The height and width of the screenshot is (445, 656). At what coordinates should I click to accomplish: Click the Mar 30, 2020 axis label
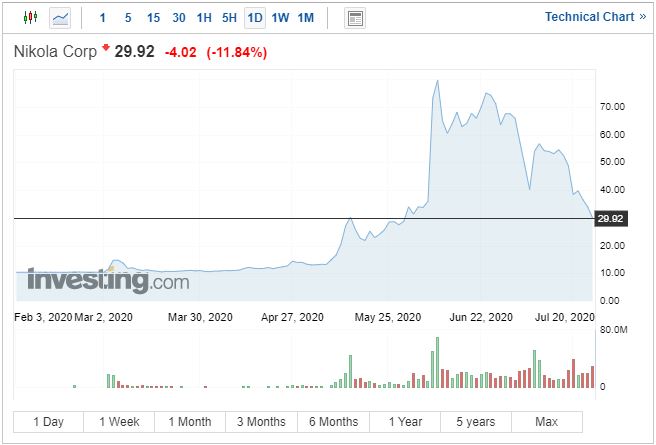point(200,317)
